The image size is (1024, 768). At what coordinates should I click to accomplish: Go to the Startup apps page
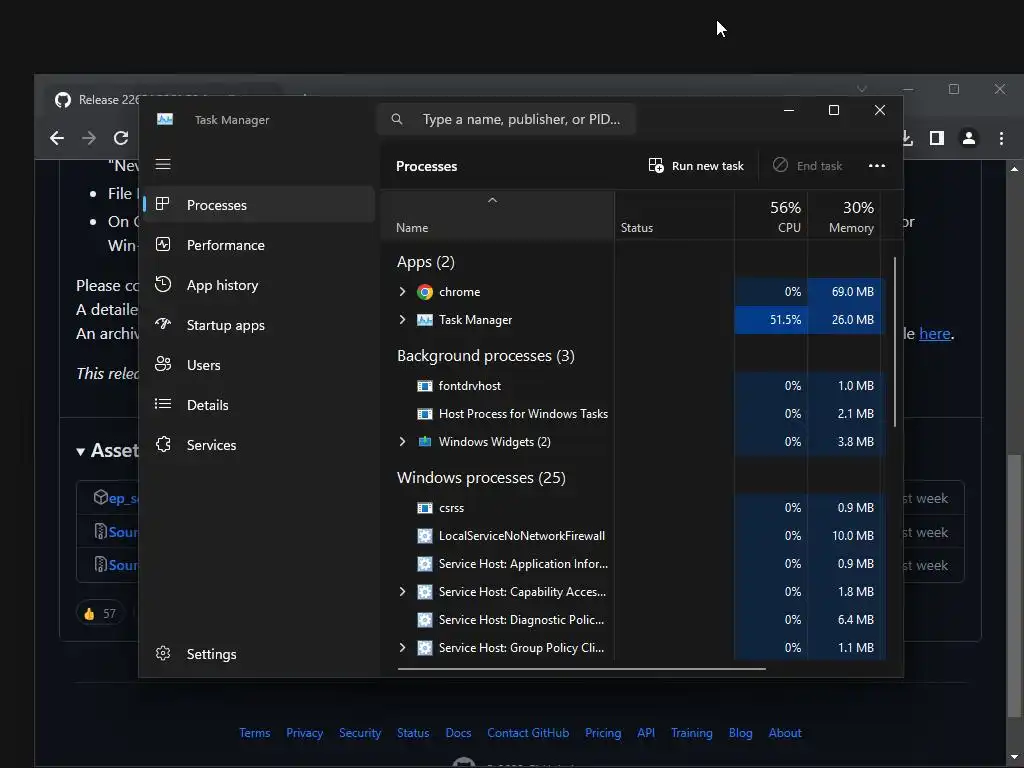(259, 325)
